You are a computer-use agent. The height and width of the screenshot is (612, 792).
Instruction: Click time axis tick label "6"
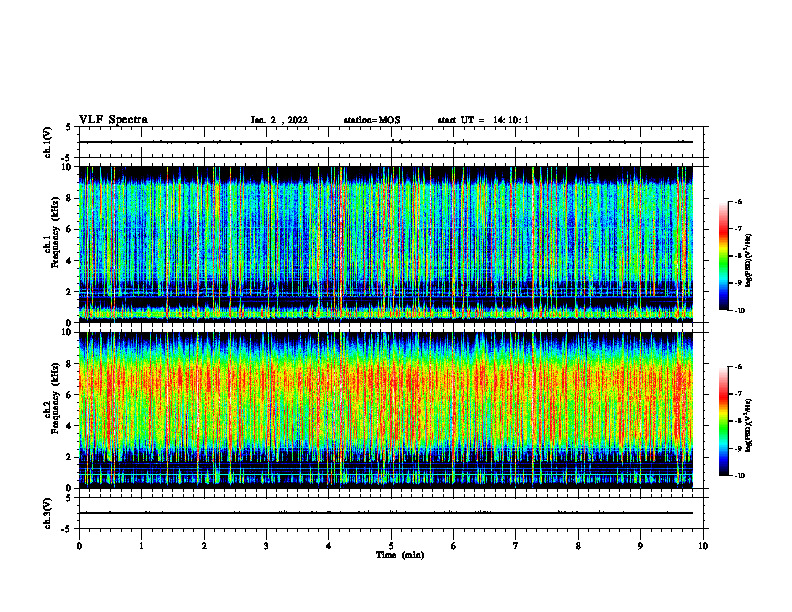(454, 546)
